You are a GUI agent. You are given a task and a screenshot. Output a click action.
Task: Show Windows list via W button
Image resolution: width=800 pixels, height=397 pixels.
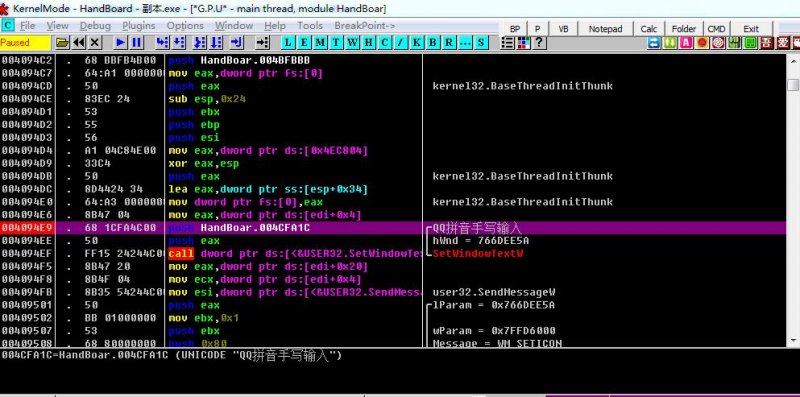click(353, 42)
